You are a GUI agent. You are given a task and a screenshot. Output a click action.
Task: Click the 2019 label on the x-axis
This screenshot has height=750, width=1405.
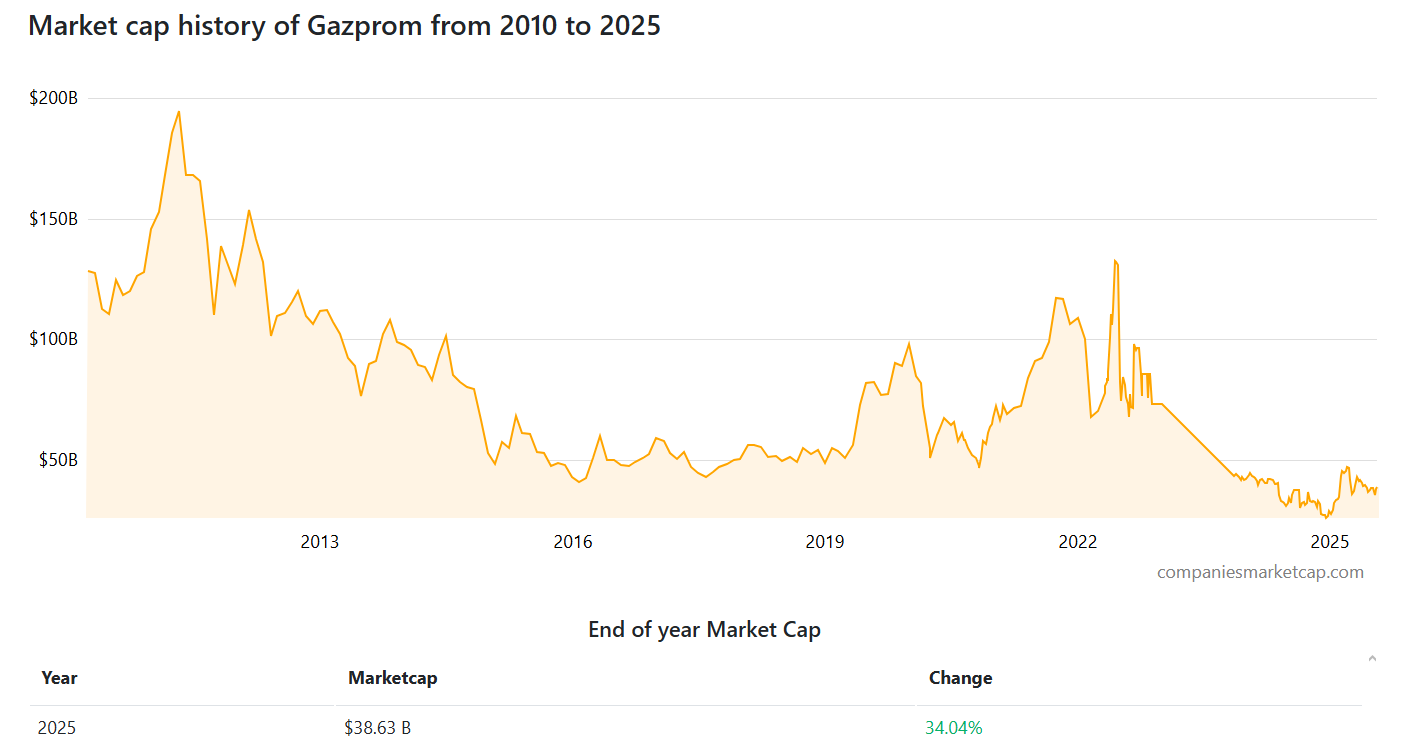(x=825, y=542)
